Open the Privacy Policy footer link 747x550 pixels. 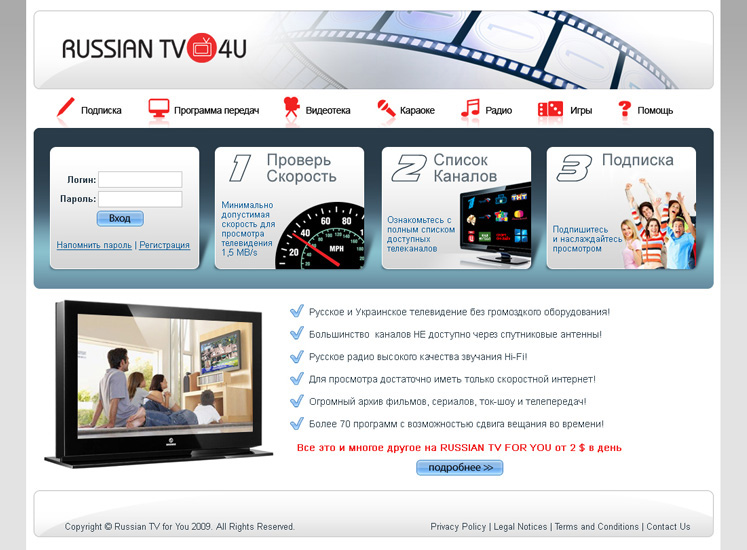pyautogui.click(x=458, y=527)
